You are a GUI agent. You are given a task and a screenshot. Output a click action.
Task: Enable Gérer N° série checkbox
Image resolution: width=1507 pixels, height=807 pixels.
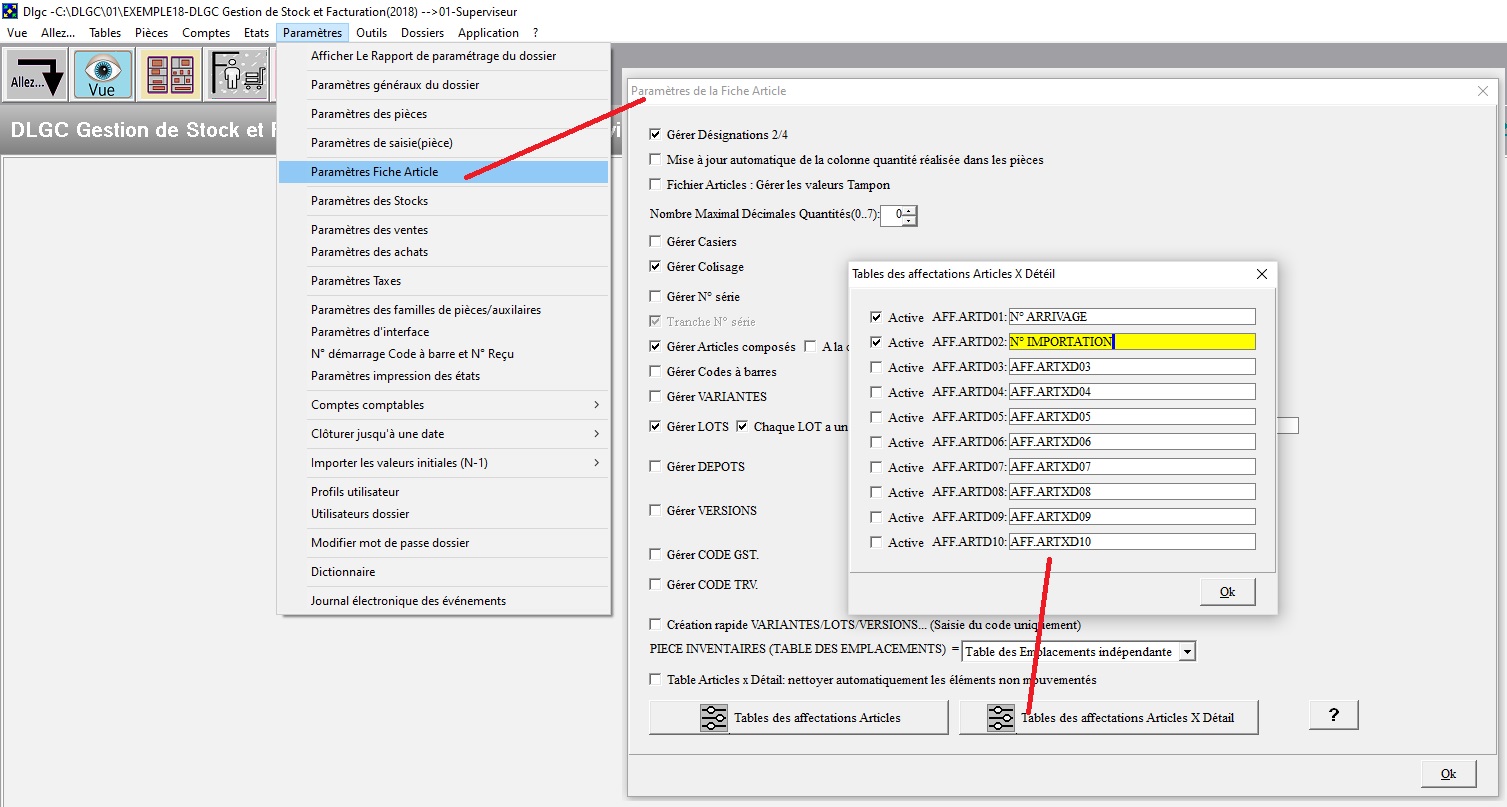tap(656, 296)
